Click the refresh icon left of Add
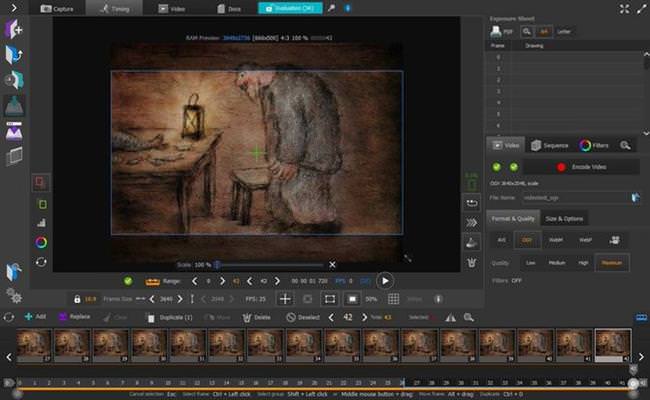Screen dimensions: 650x400 coord(9,317)
